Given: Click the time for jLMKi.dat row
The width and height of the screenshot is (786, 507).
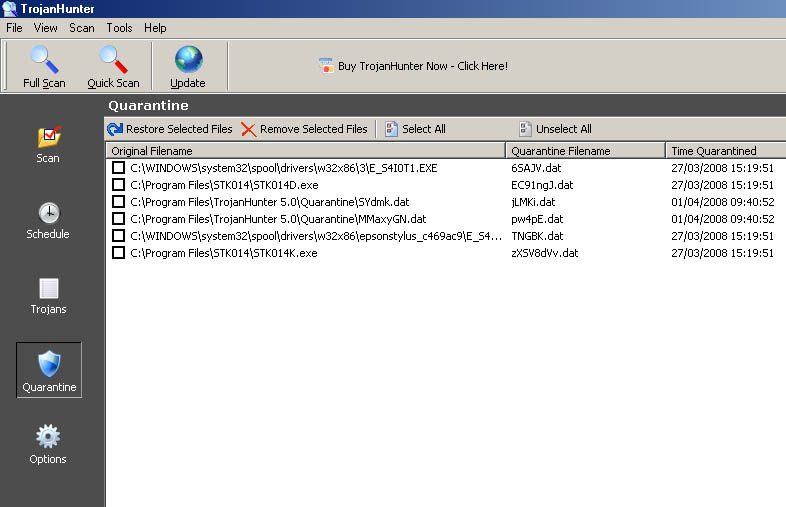Looking at the screenshot, I should [x=723, y=202].
